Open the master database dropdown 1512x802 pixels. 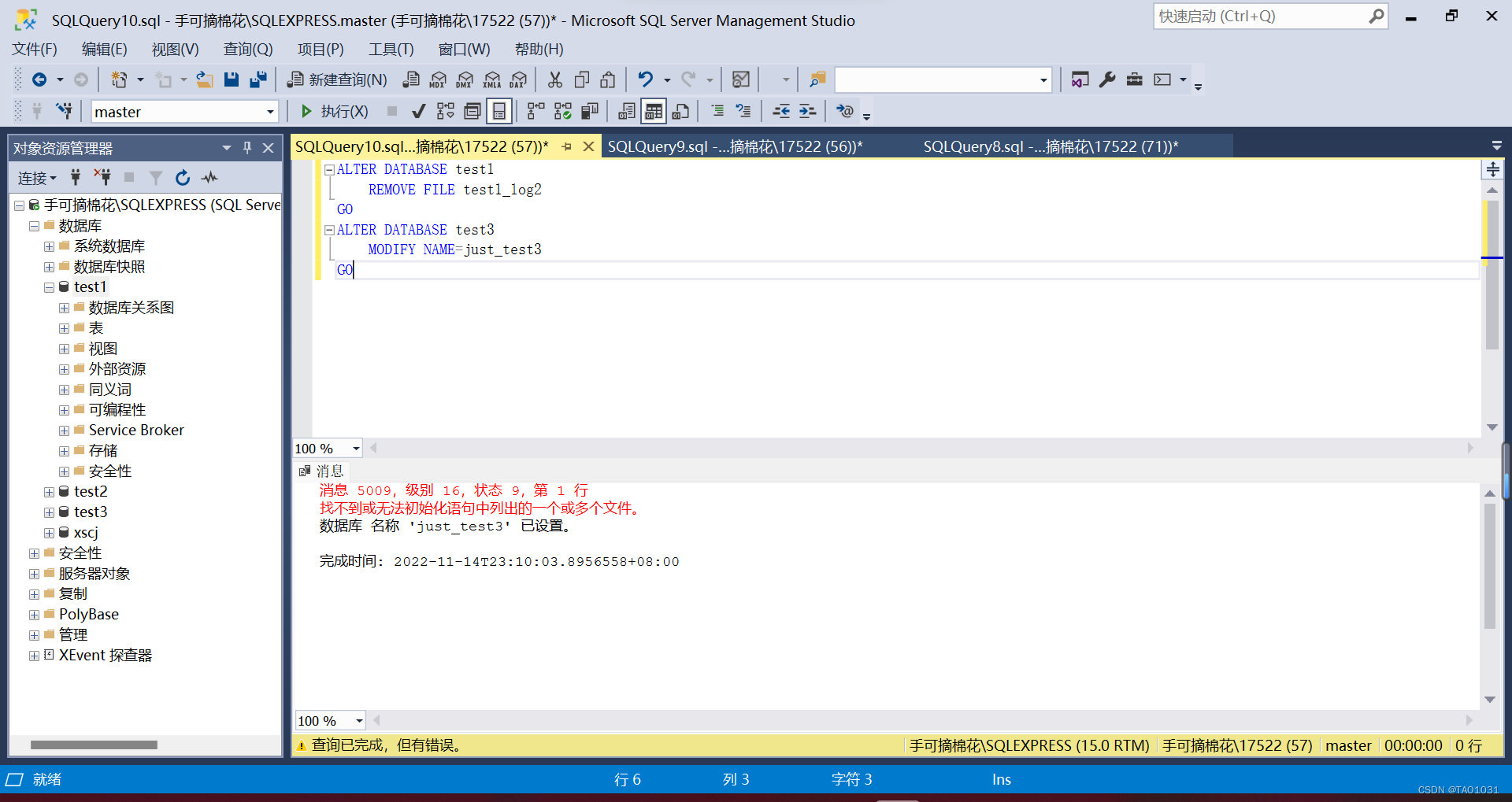pyautogui.click(x=270, y=112)
